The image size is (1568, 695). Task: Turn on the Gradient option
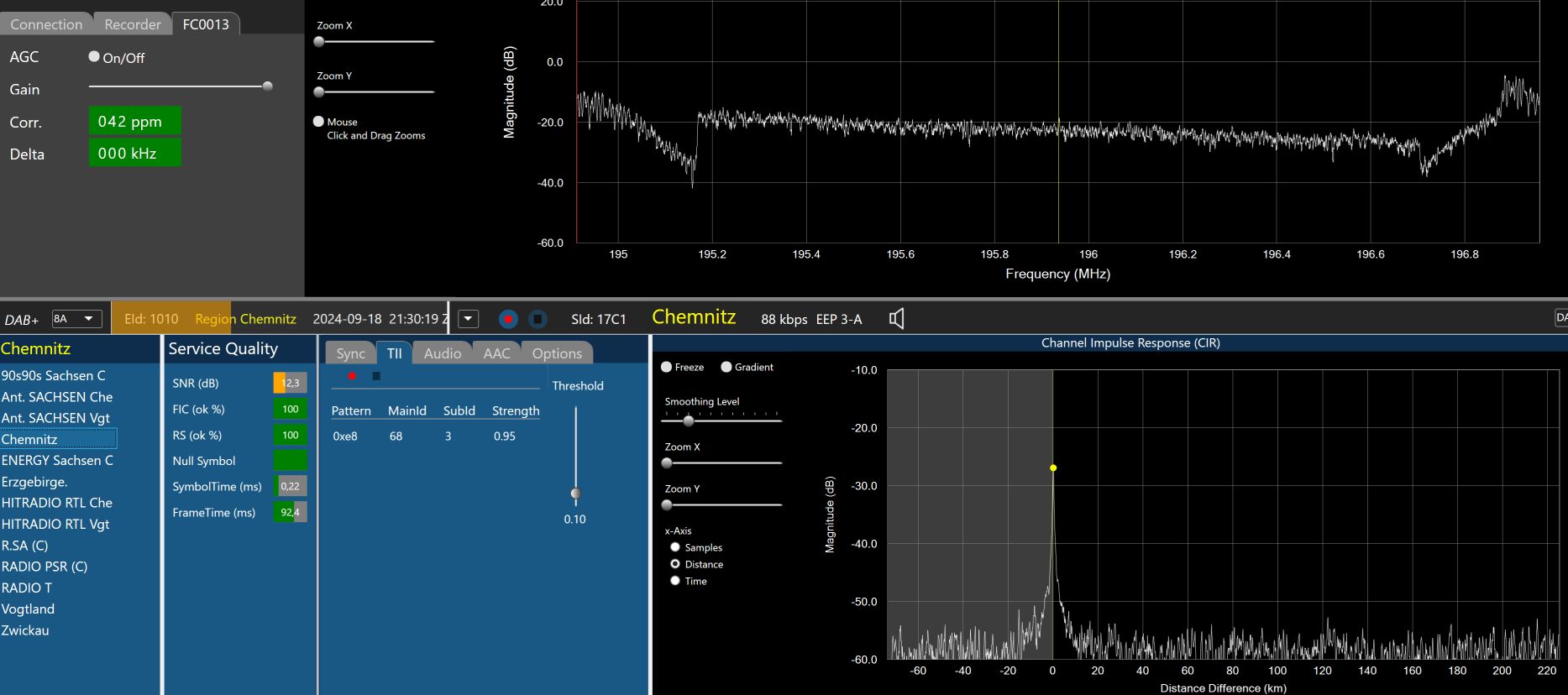[726, 367]
